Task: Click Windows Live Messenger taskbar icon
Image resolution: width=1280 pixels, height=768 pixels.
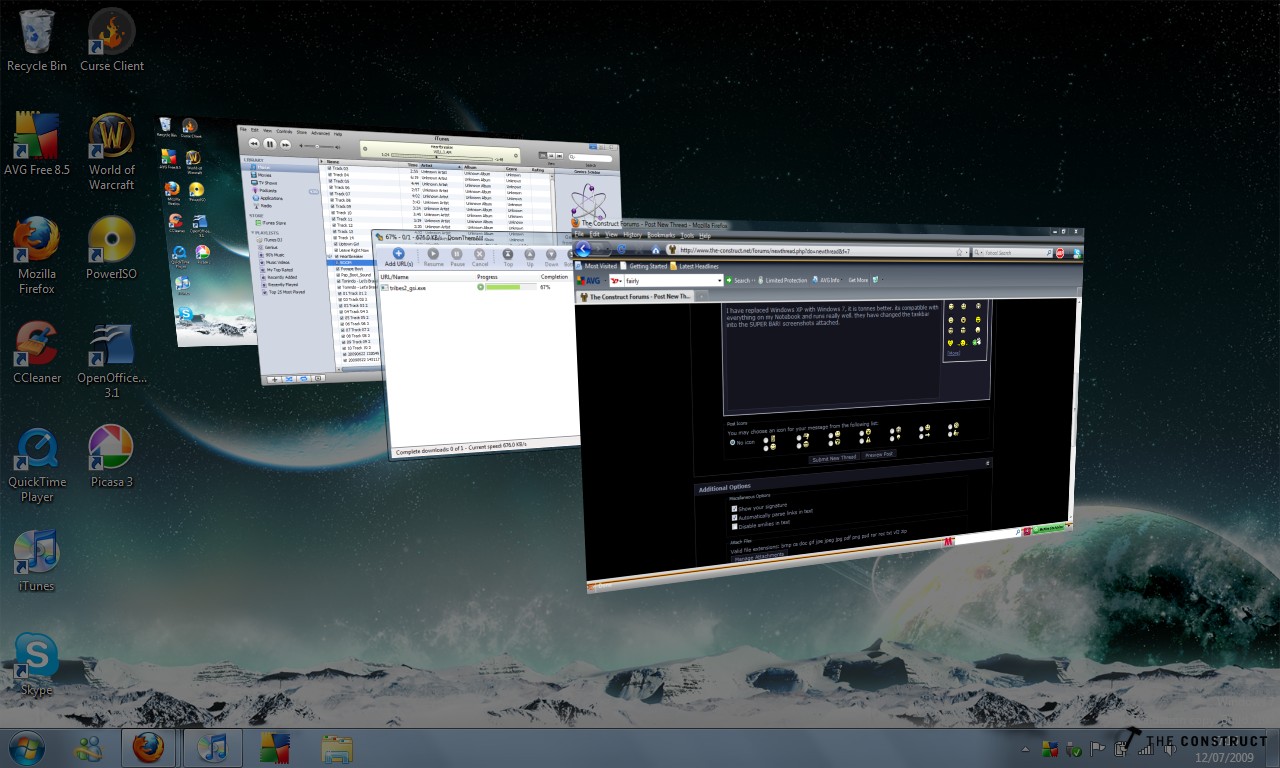Action: point(88,747)
